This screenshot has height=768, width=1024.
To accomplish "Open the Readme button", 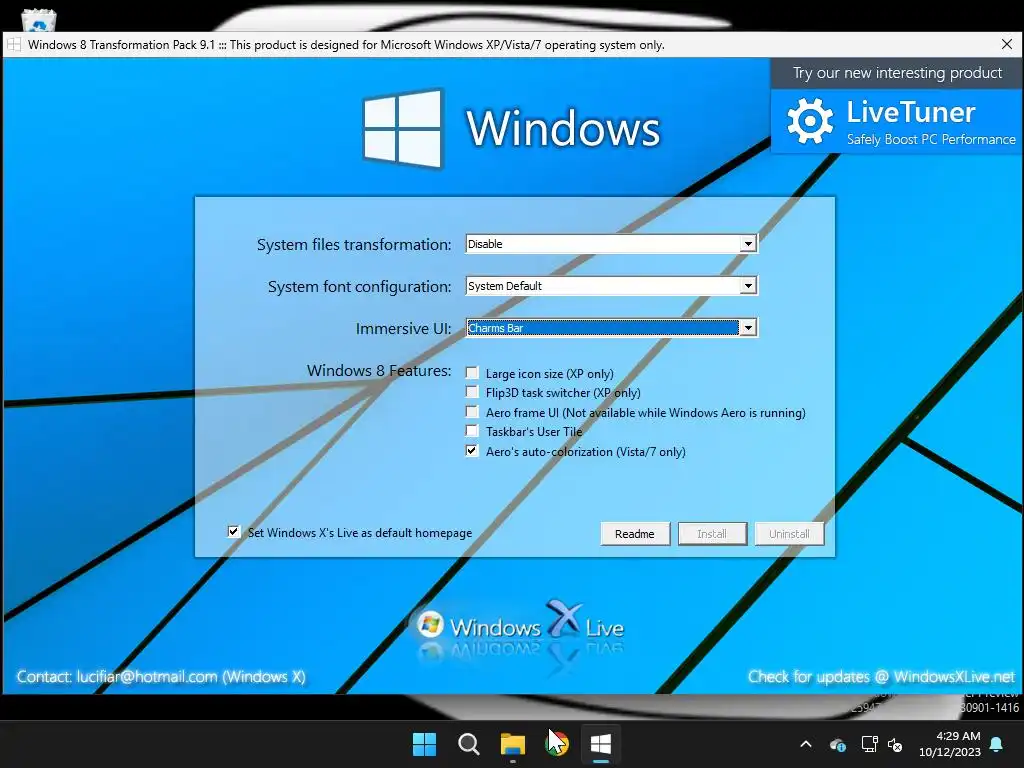I will tap(635, 534).
